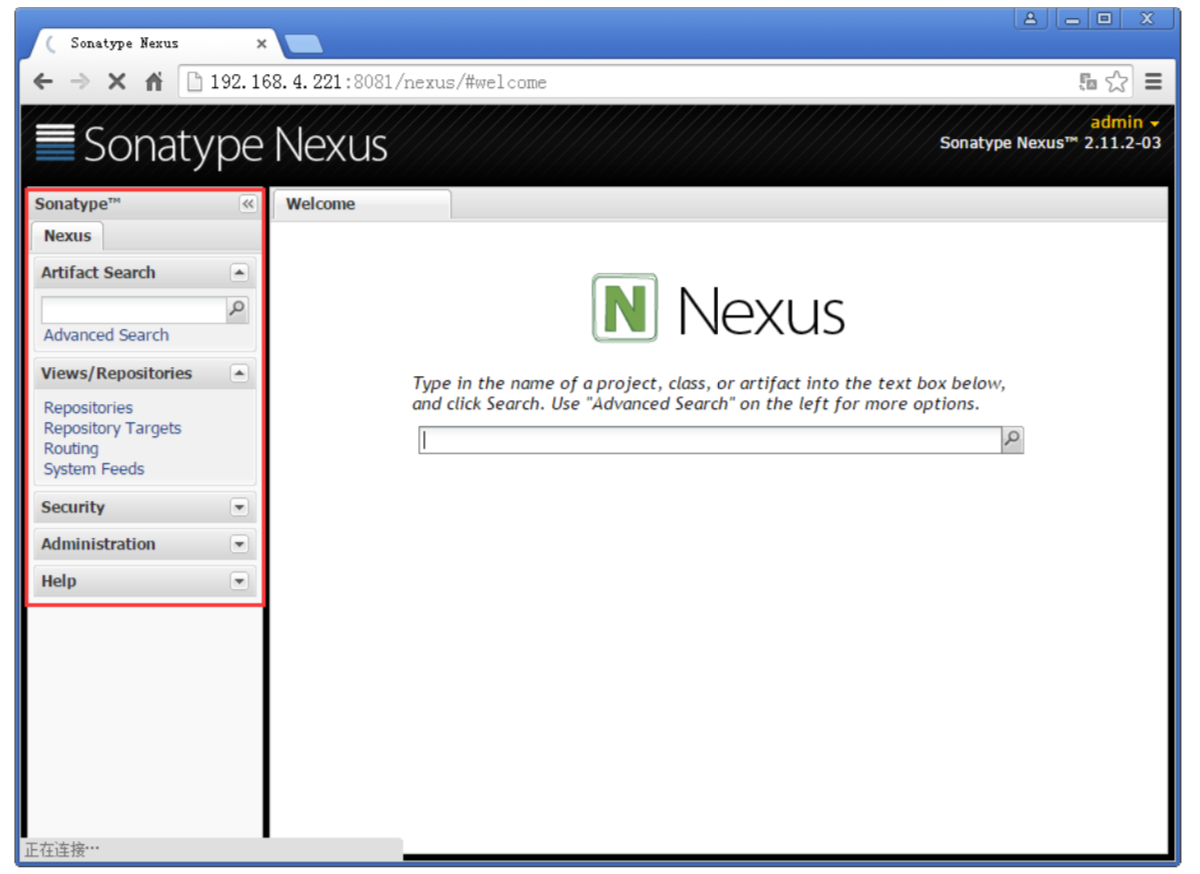Go to the browser home page icon
This screenshot has width=1200, height=874.
(154, 82)
